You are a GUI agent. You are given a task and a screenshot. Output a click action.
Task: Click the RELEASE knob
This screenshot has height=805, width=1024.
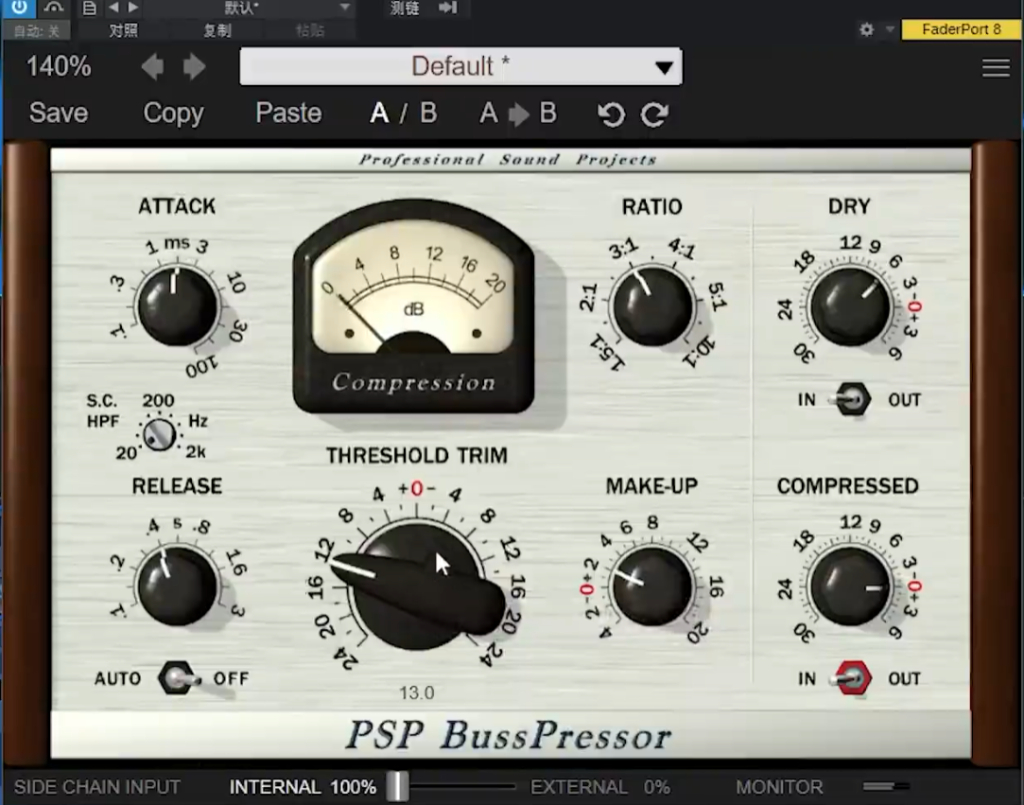[x=177, y=586]
